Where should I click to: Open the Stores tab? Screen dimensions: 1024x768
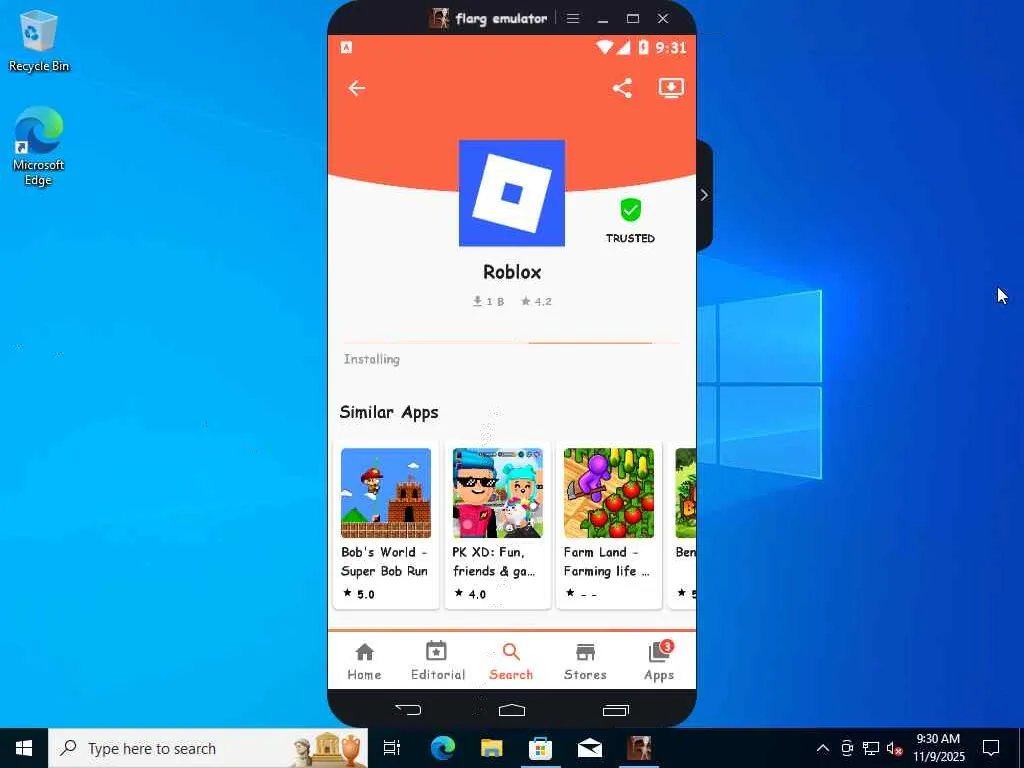tap(585, 661)
